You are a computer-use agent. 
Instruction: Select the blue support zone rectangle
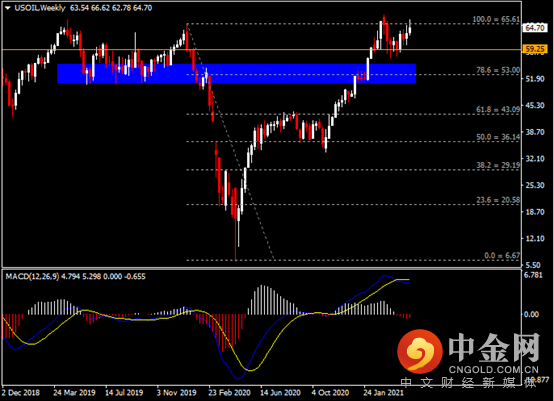pyautogui.click(x=236, y=73)
